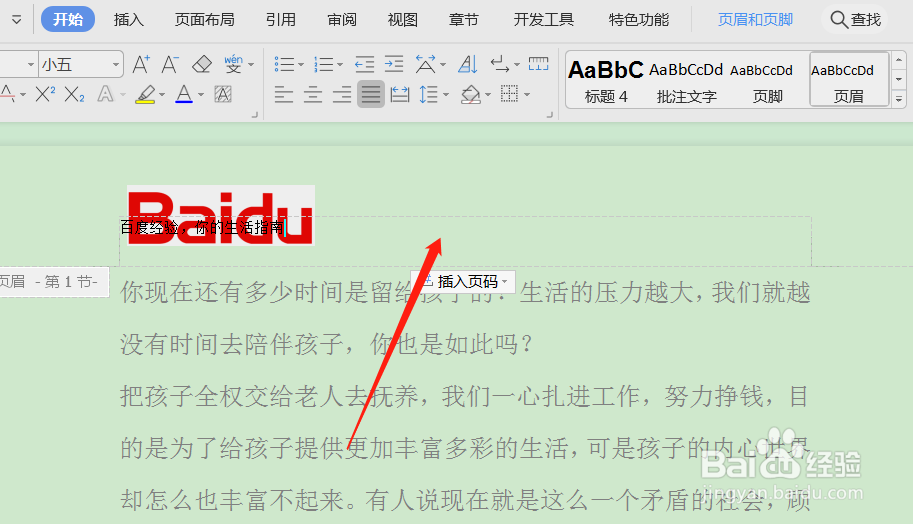Switch to the 视图 tab
This screenshot has width=913, height=524.
click(x=403, y=20)
